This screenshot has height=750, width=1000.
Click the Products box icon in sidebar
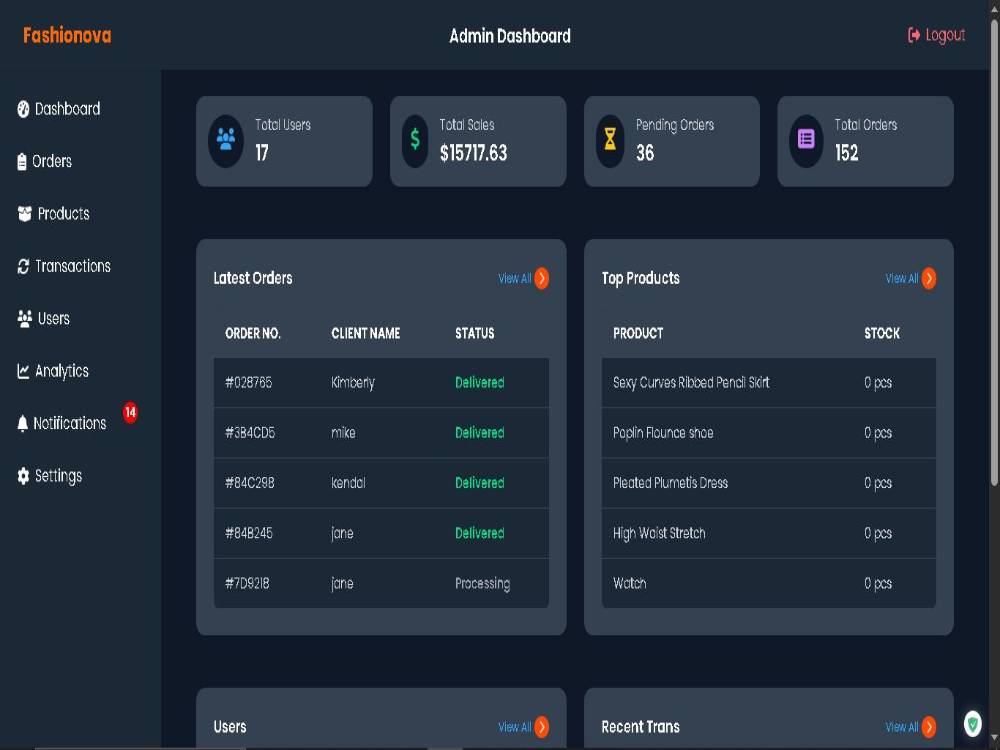[24, 214]
